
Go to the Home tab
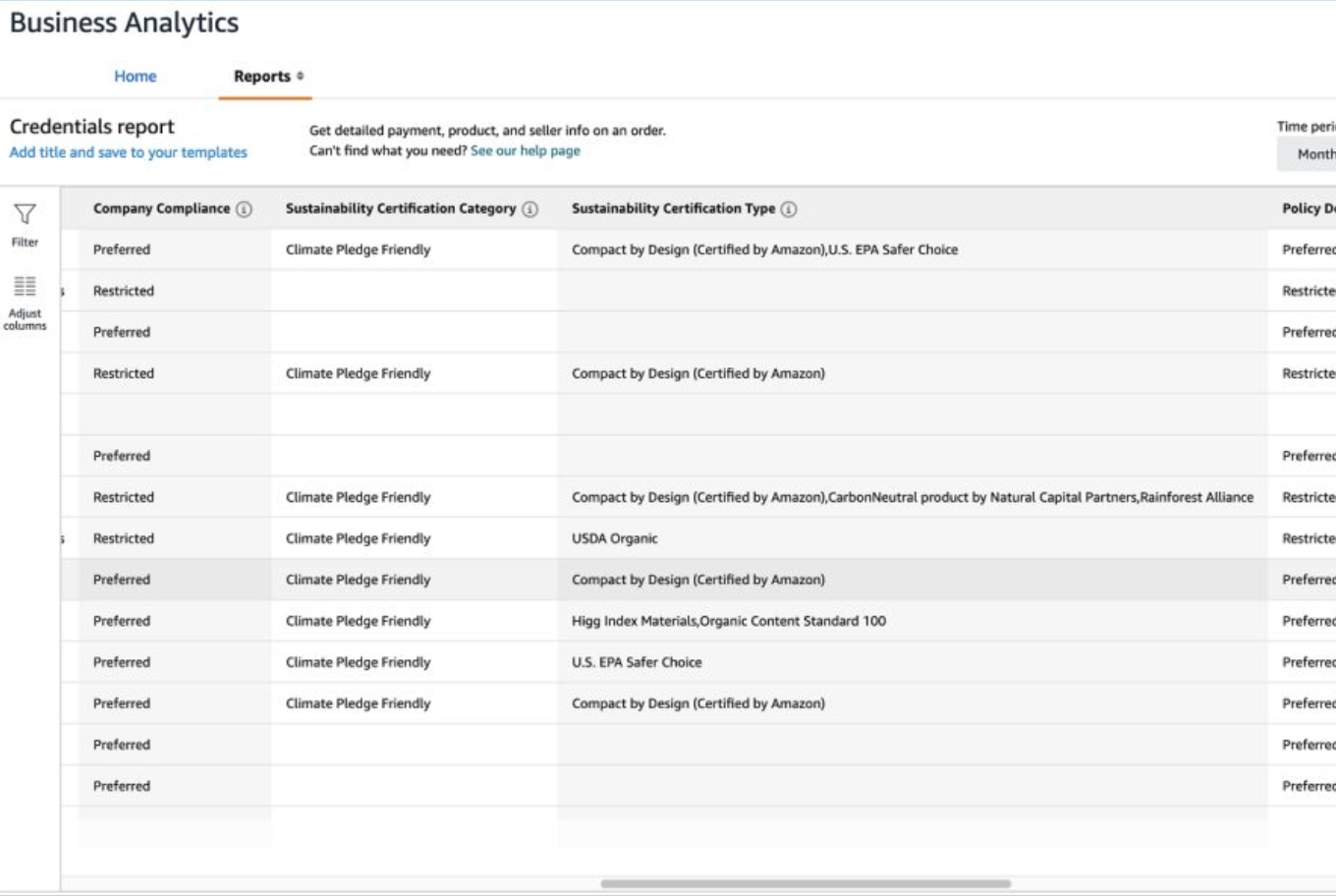click(x=135, y=77)
